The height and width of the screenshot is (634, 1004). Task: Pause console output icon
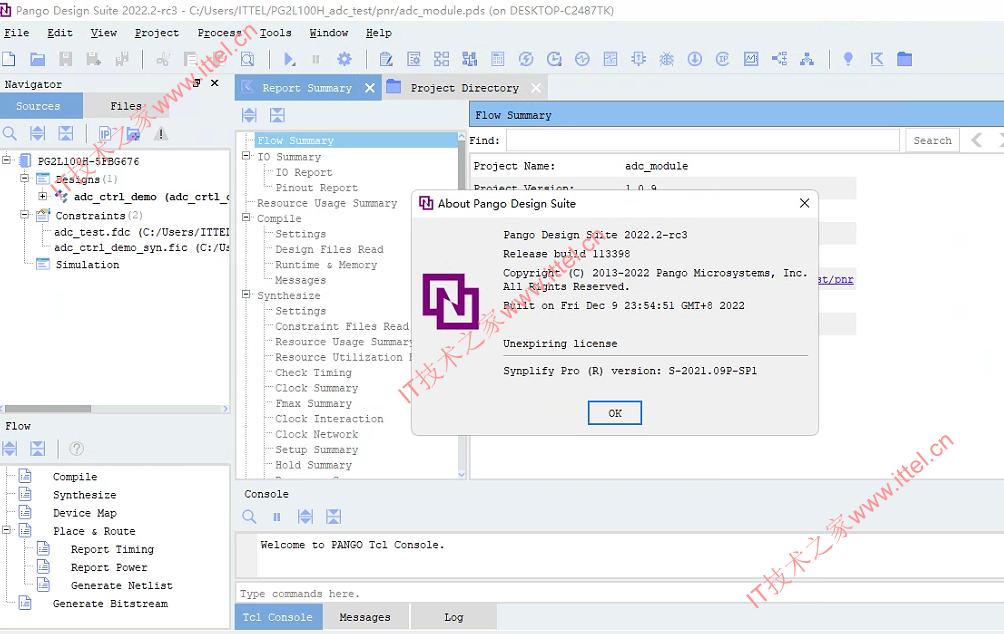[277, 517]
